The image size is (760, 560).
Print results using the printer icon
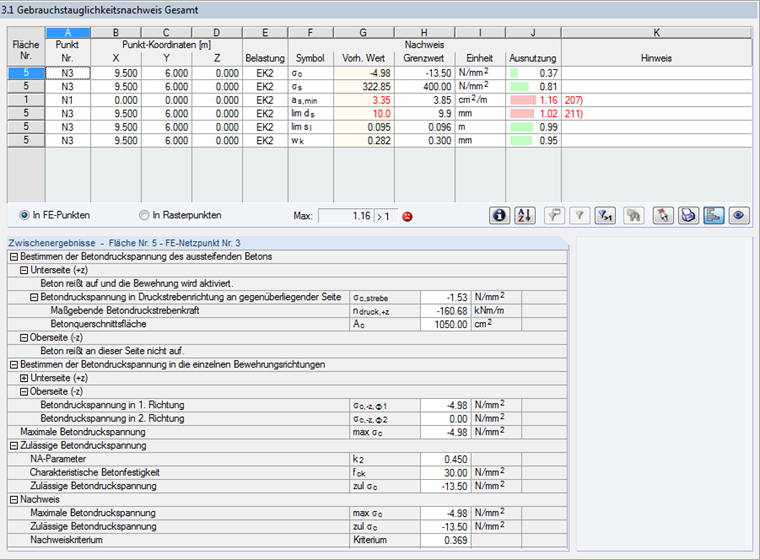coord(688,215)
